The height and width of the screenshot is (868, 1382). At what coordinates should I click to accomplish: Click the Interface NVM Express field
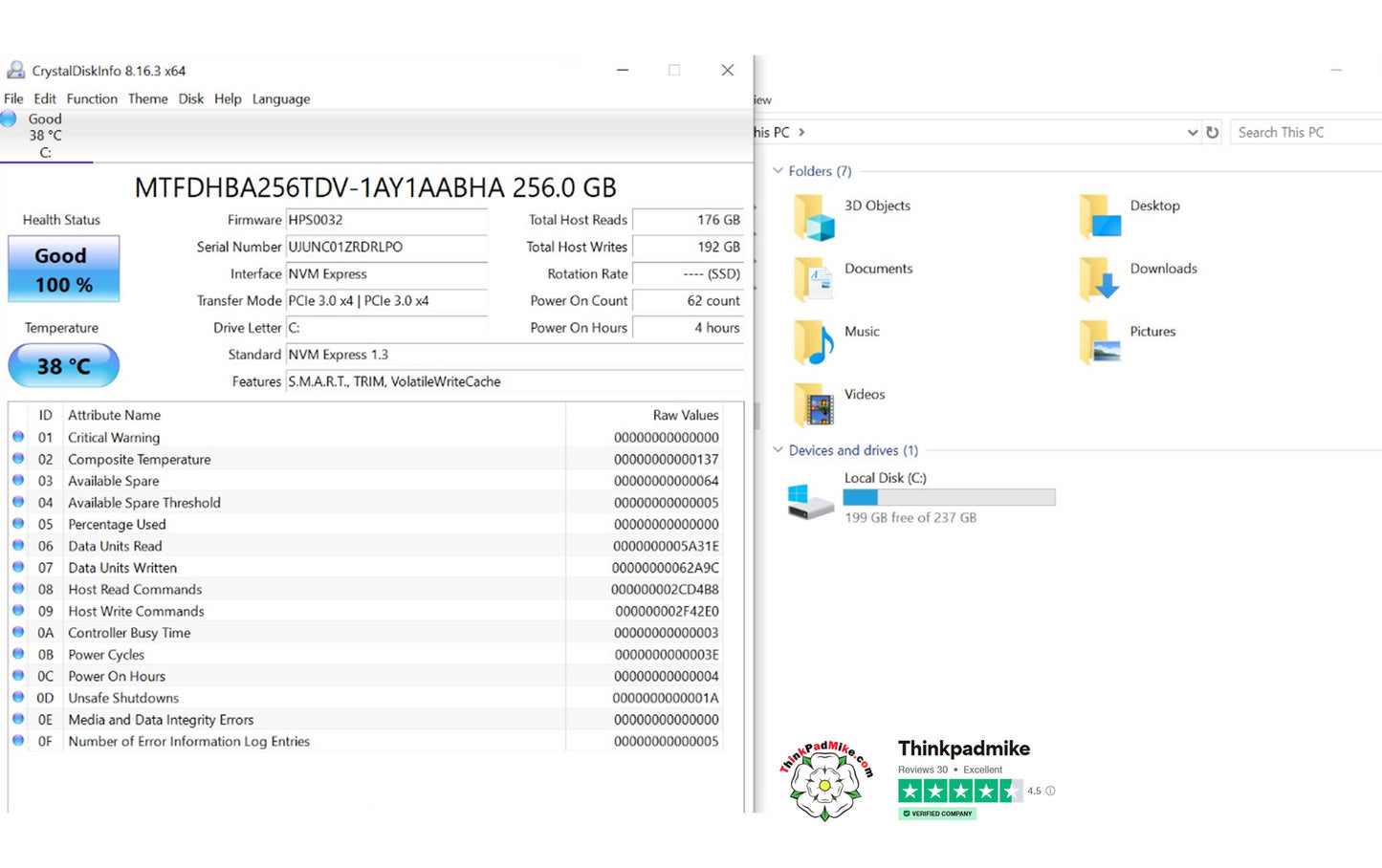coord(386,273)
